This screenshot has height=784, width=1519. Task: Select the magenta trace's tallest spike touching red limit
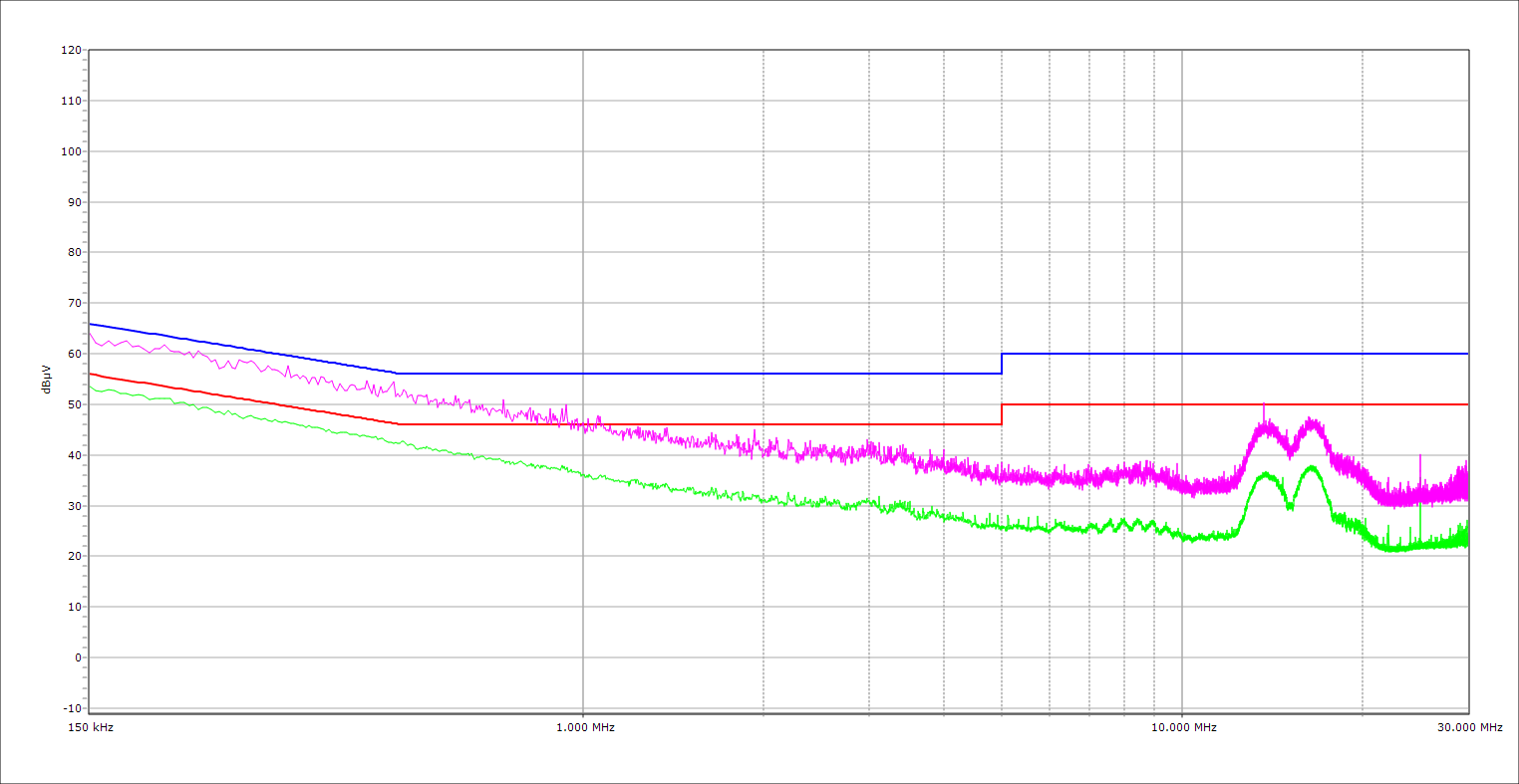[1264, 406]
